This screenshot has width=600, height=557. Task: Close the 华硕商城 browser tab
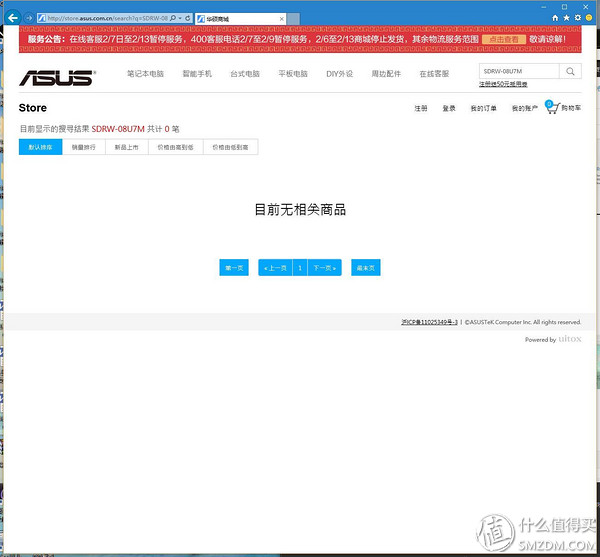coord(282,19)
